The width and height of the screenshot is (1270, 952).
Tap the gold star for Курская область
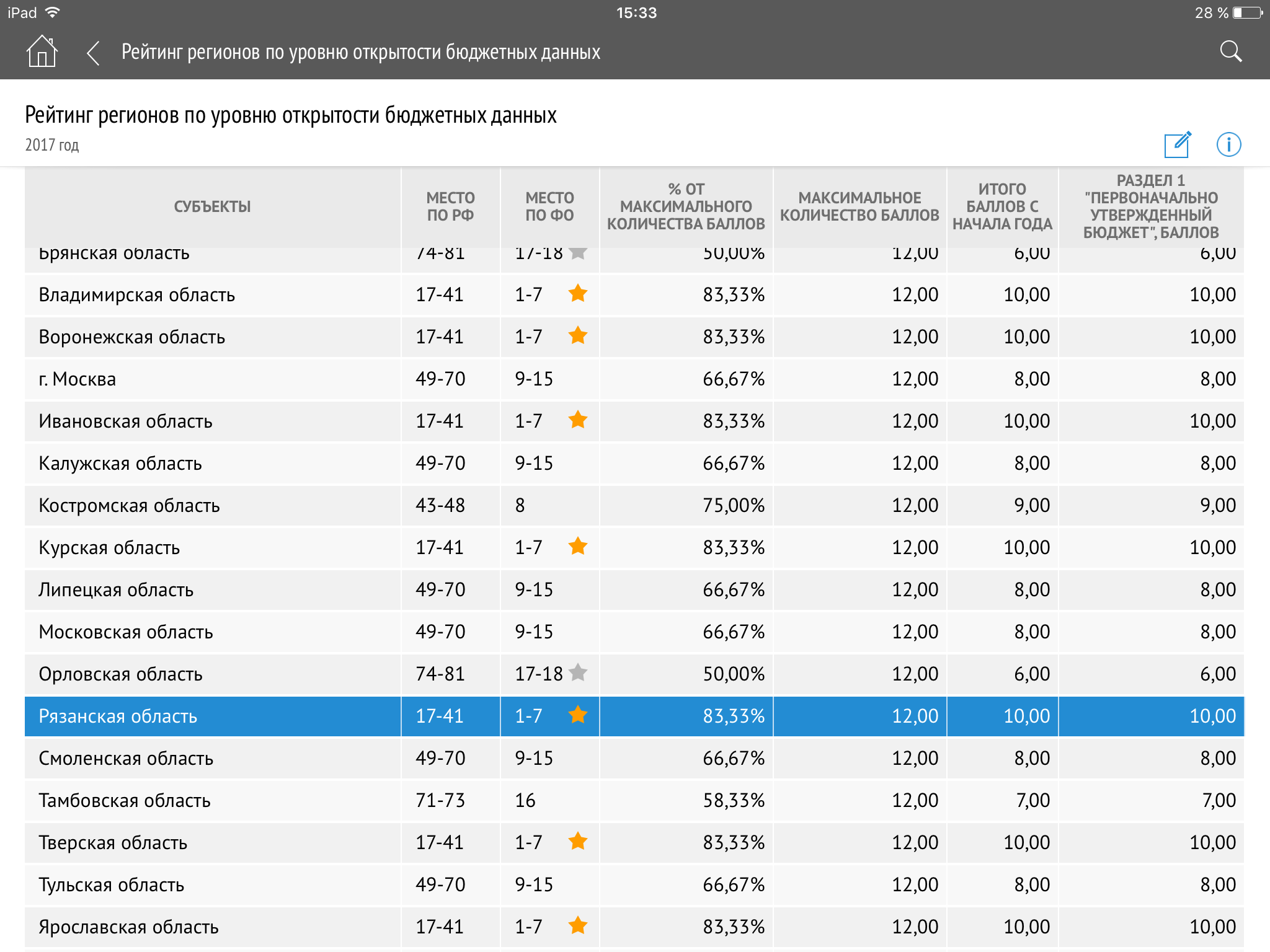pos(577,546)
